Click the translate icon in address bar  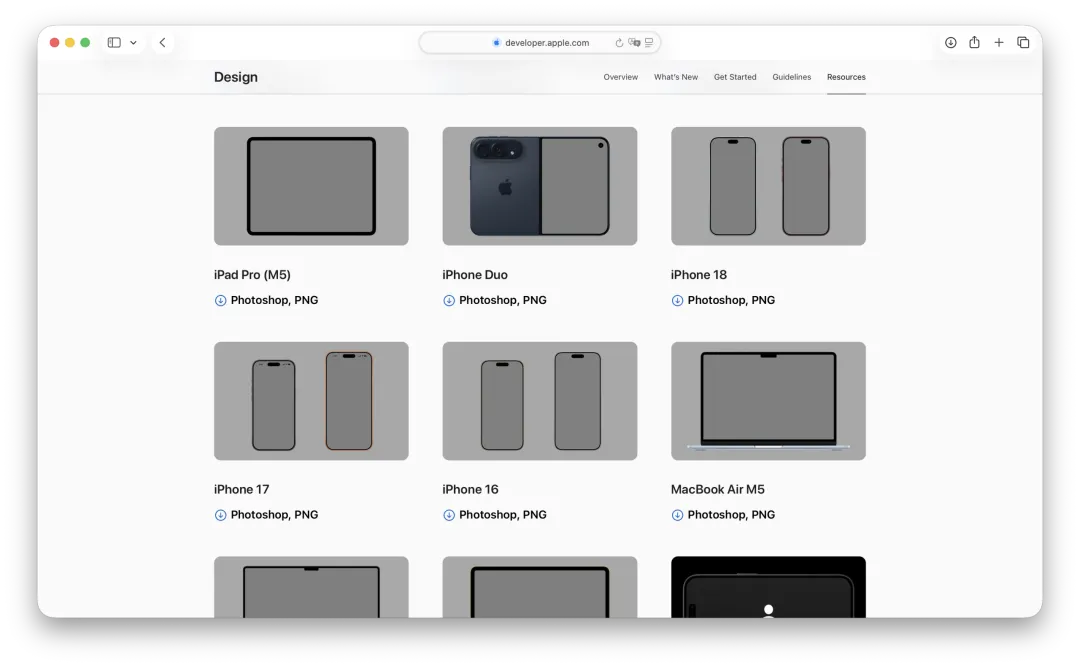pyautogui.click(x=634, y=43)
